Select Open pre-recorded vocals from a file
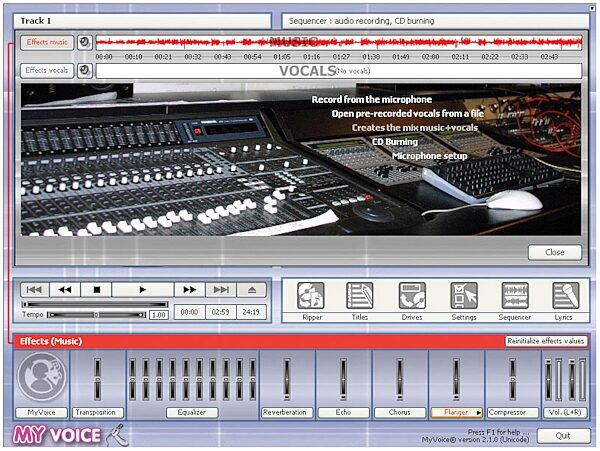The width and height of the screenshot is (600, 451). point(408,114)
